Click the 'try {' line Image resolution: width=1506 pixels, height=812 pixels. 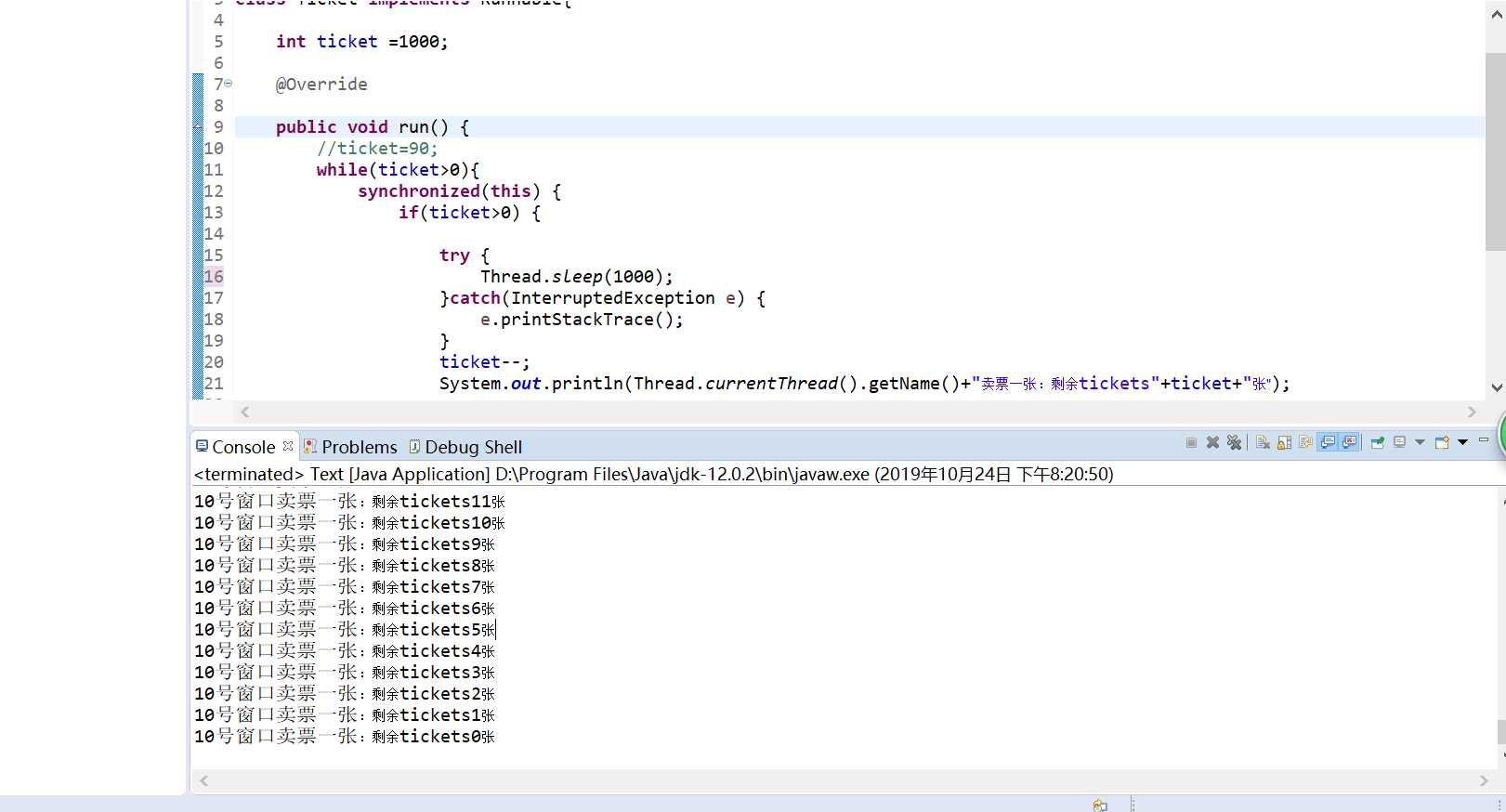(x=465, y=255)
